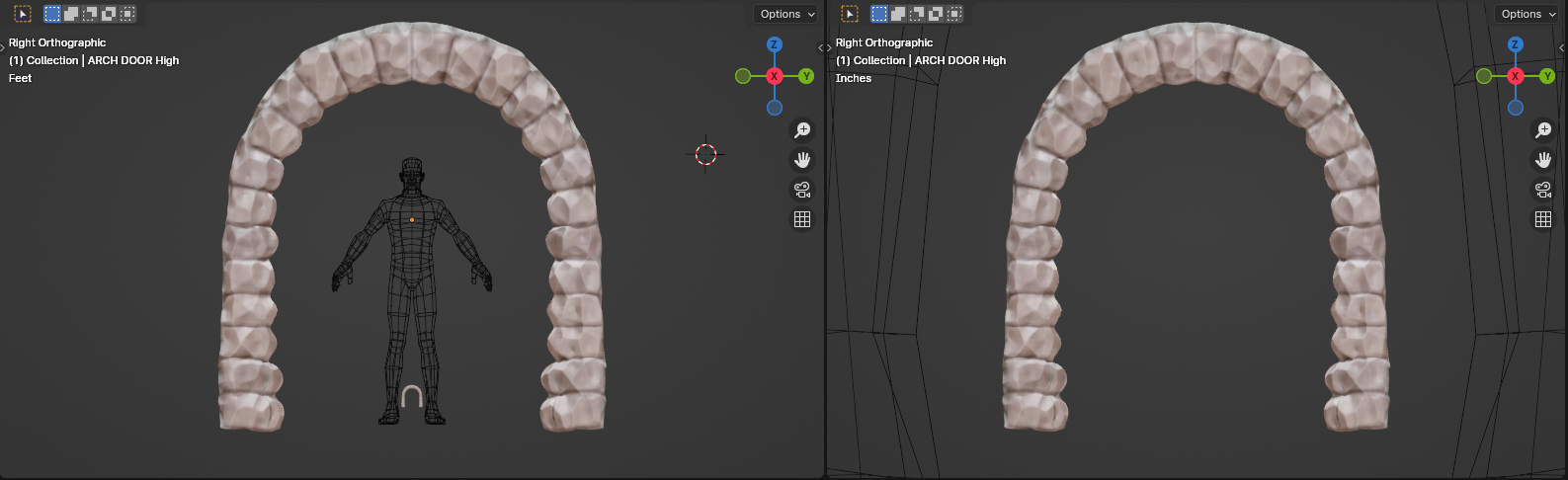Choose Subtract Selection mode in right viewport
Image resolution: width=1568 pixels, height=480 pixels.
point(917,14)
